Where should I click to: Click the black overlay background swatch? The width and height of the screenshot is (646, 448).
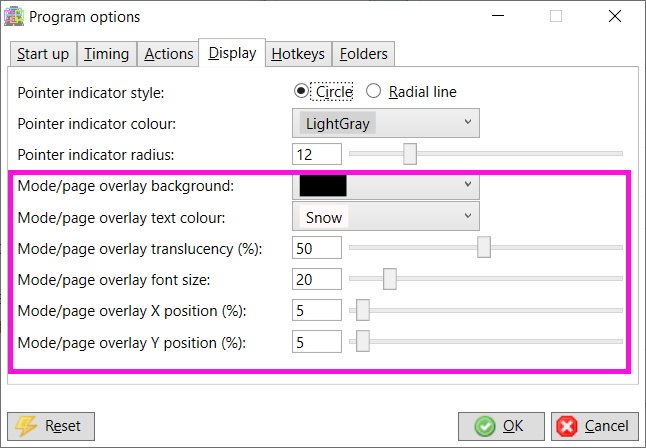[323, 186]
